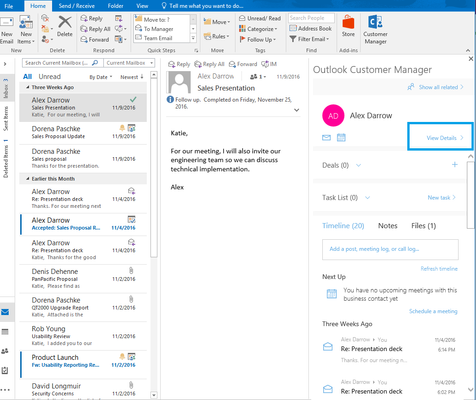Open the People navigation icon
Image resolution: width=476 pixels, height=400 pixels.
5,351
